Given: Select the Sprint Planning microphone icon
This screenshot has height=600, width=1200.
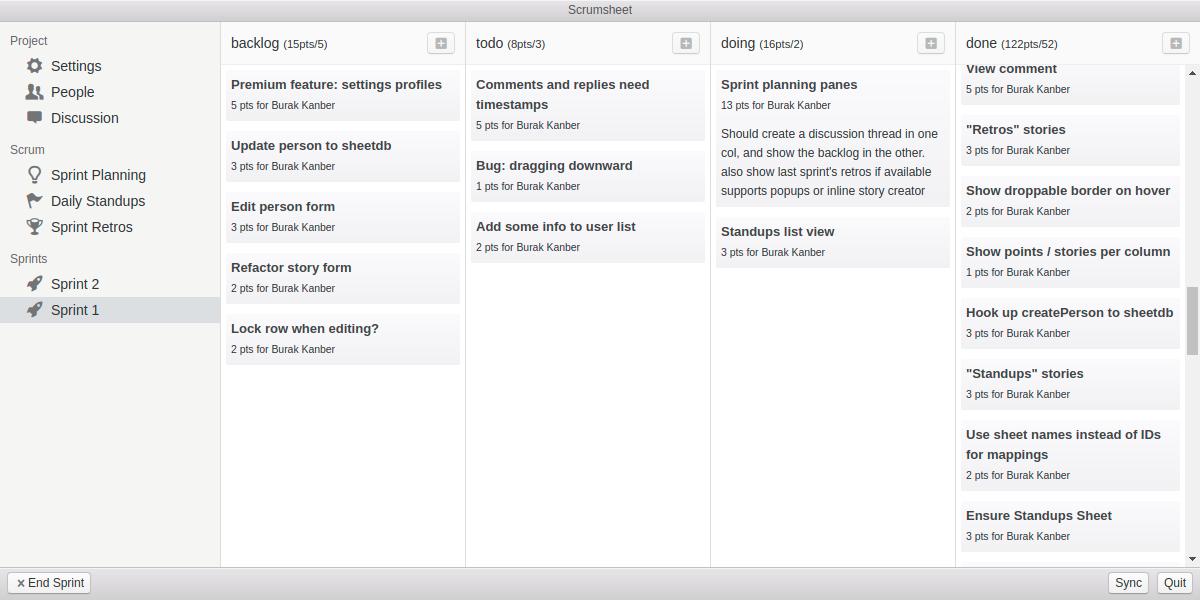Looking at the screenshot, I should coord(33,174).
